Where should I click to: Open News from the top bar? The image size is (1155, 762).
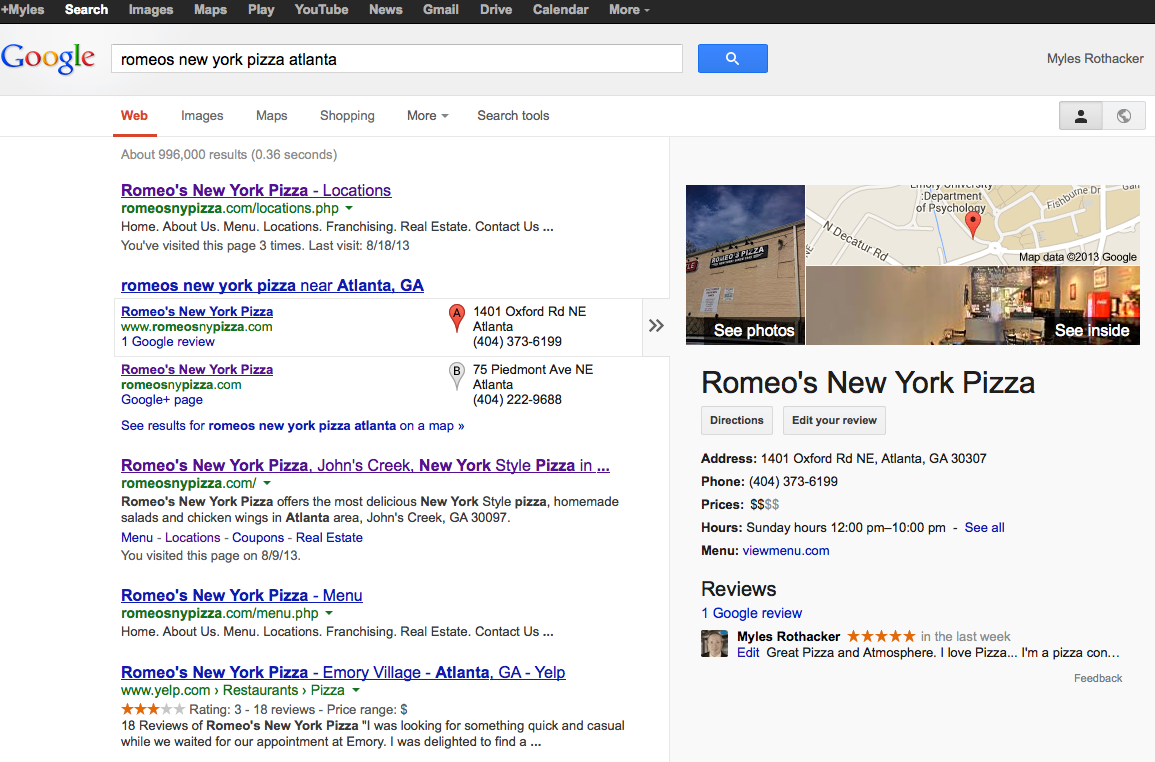pyautogui.click(x=385, y=10)
